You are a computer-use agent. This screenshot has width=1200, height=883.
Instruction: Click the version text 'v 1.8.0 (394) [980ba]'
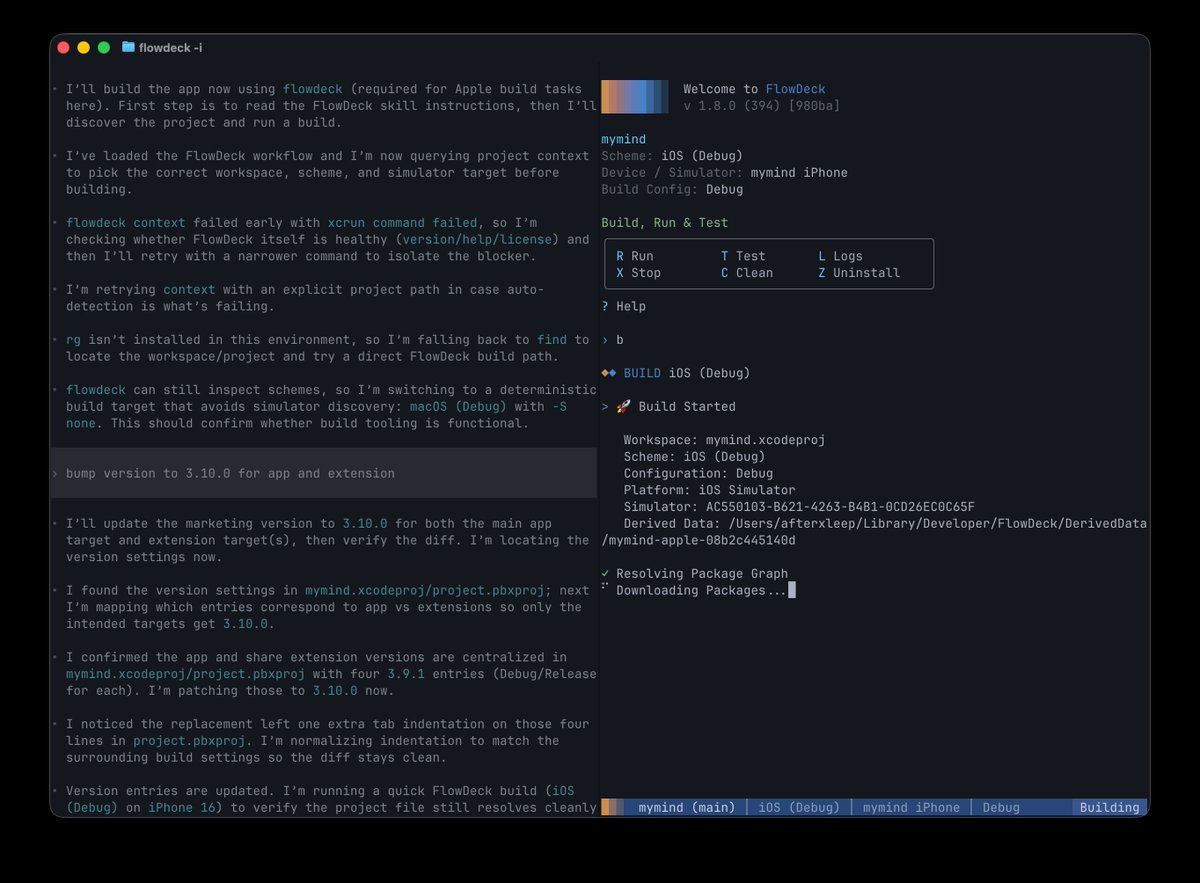pos(762,106)
